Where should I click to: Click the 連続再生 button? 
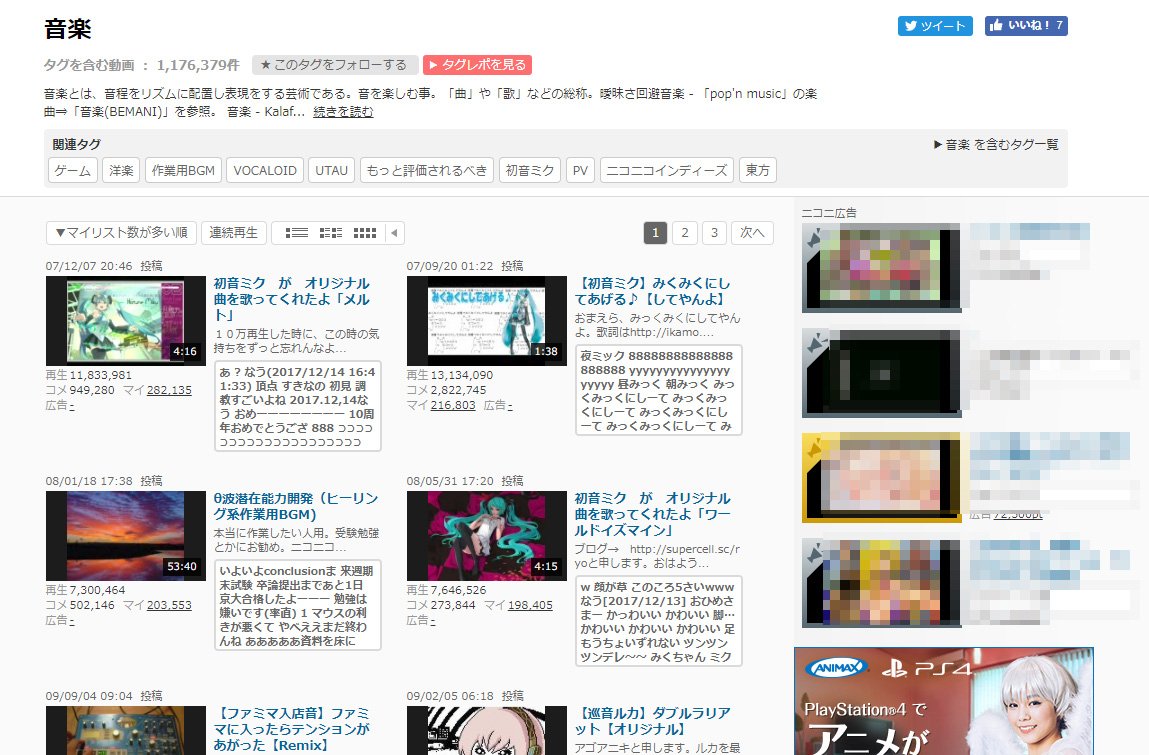point(234,233)
